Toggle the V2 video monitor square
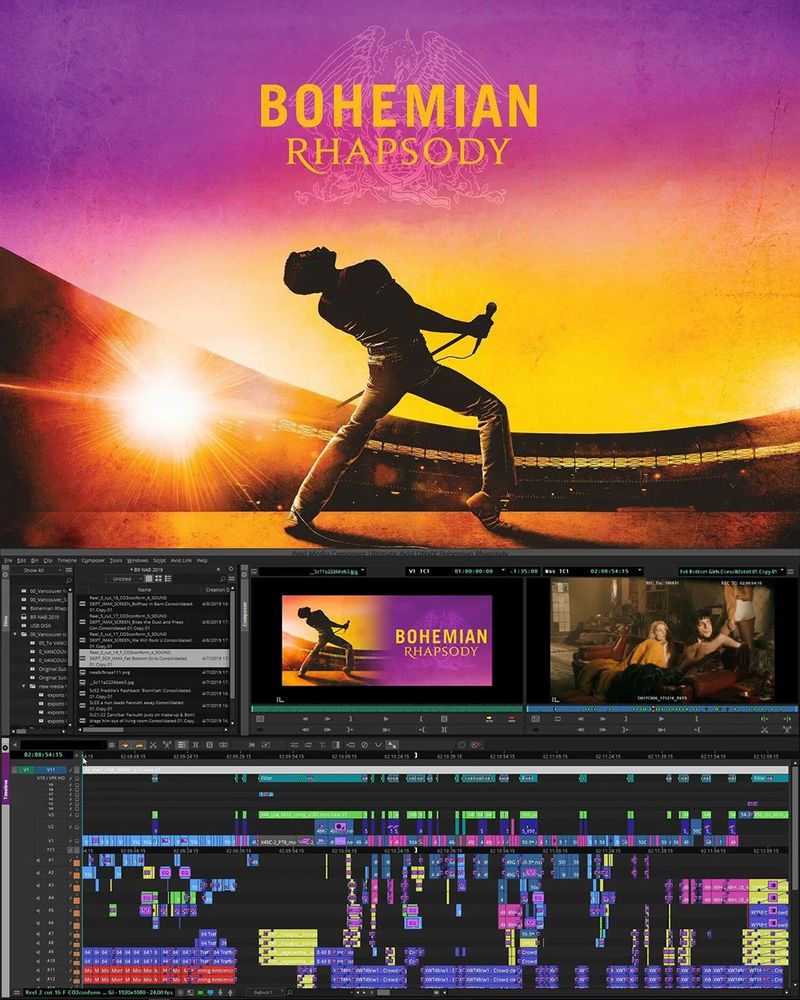The height and width of the screenshot is (1000, 800). pyautogui.click(x=77, y=827)
